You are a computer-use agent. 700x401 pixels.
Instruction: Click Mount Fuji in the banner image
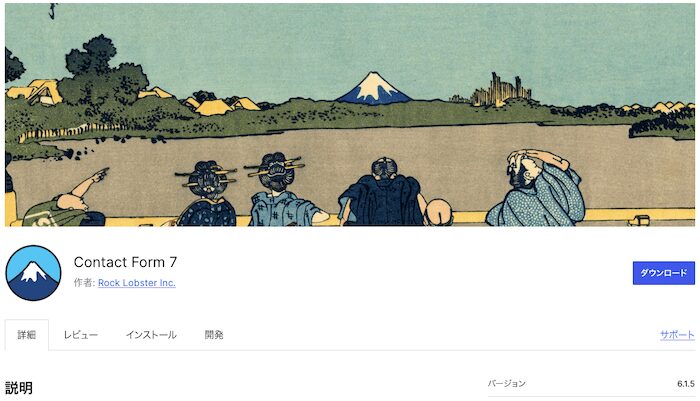pos(374,88)
